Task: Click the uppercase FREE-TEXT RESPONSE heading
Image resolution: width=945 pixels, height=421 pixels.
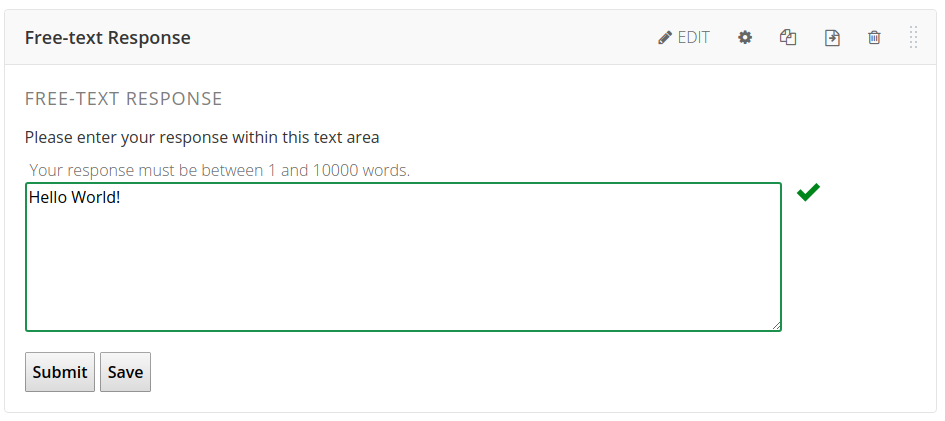Action: click(x=123, y=99)
